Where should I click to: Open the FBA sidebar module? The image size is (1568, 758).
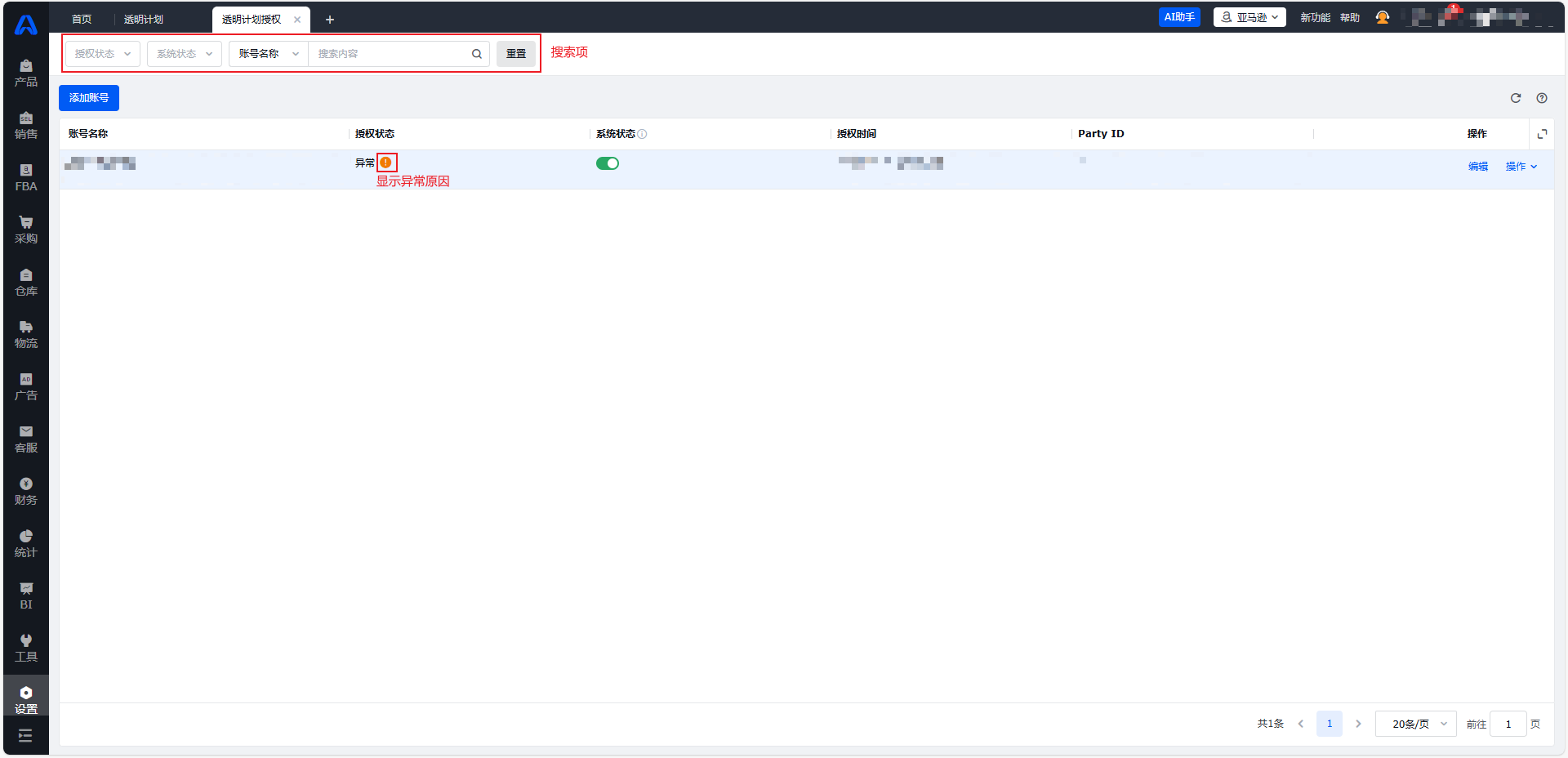point(26,177)
